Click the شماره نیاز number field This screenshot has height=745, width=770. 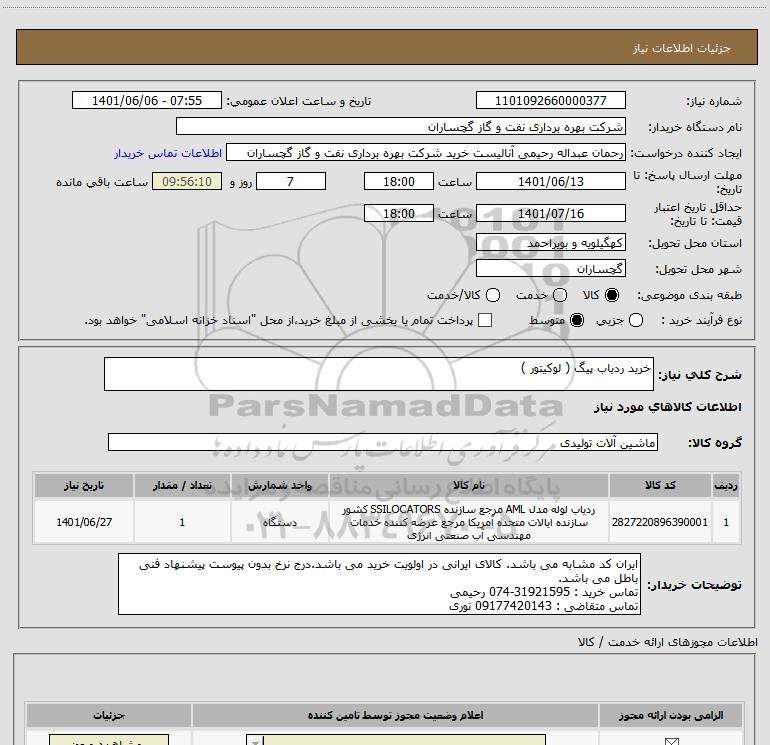point(550,101)
